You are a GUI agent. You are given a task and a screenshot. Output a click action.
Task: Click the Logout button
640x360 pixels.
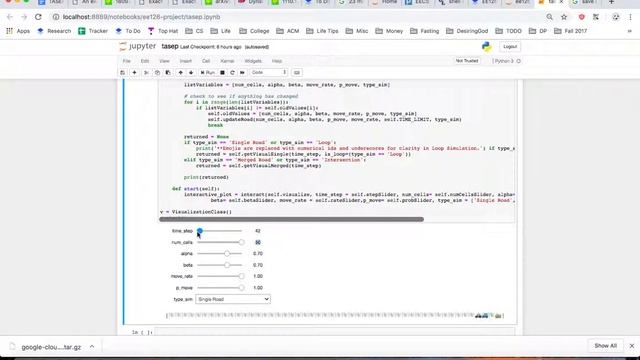(x=510, y=47)
